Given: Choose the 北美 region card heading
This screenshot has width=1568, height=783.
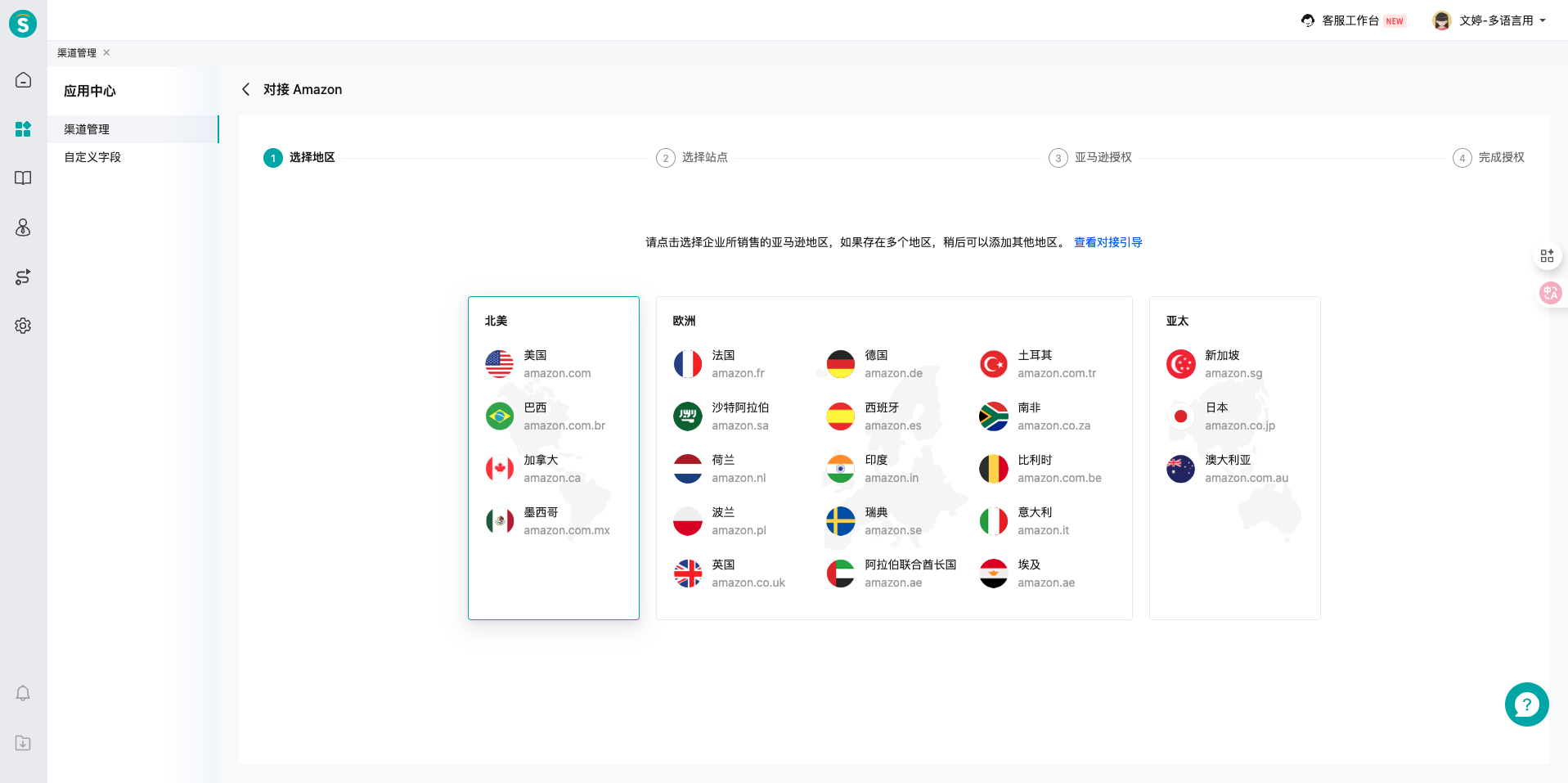Looking at the screenshot, I should tap(496, 321).
